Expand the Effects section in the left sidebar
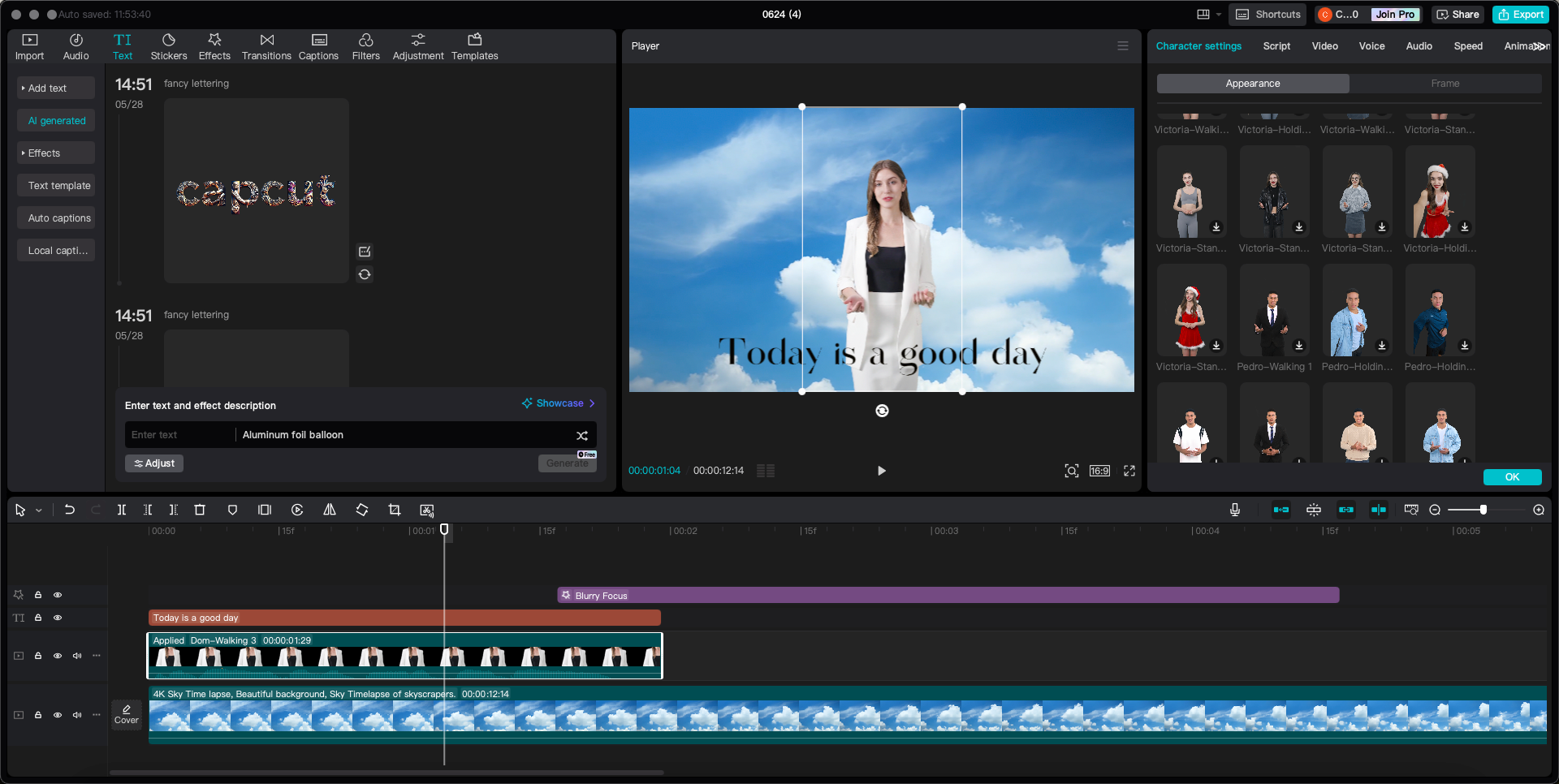The width and height of the screenshot is (1559, 784). 55,153
